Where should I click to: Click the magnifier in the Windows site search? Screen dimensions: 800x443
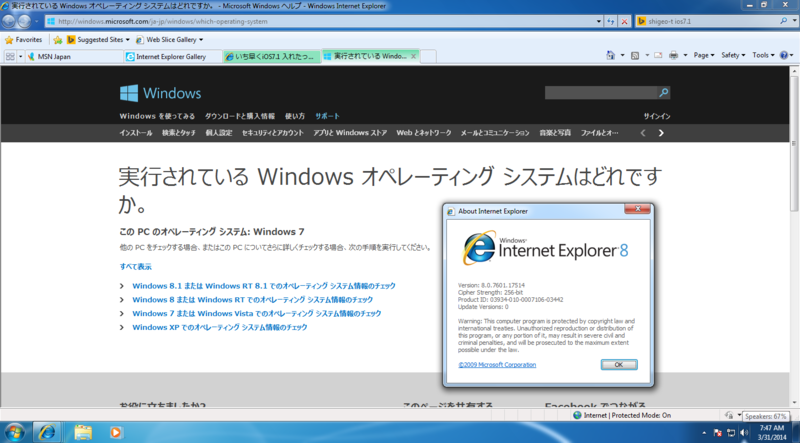[664, 92]
